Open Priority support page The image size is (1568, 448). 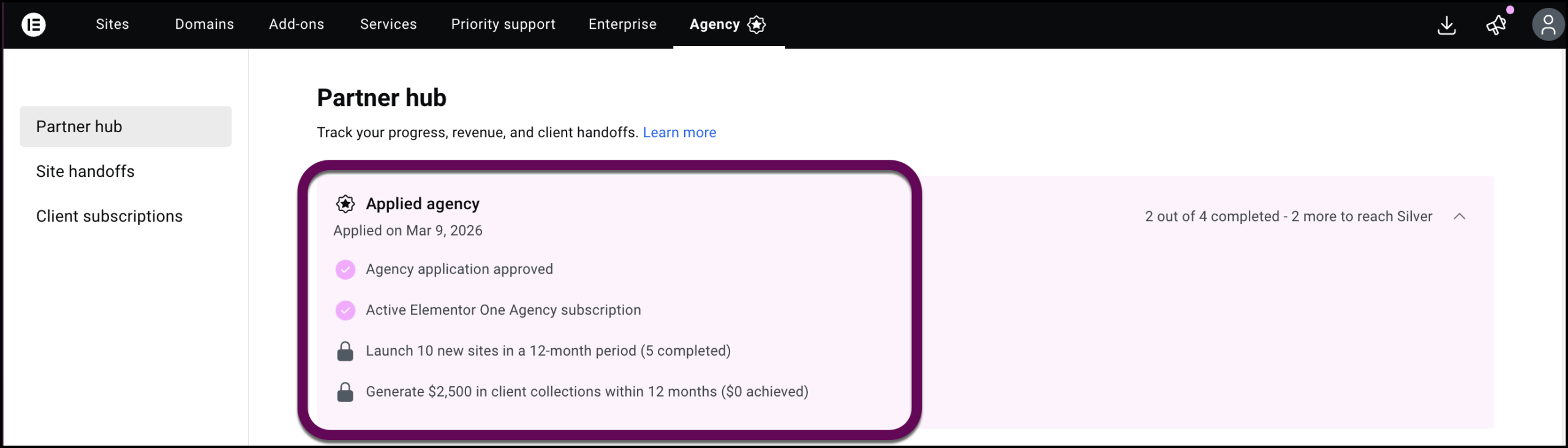[x=503, y=24]
